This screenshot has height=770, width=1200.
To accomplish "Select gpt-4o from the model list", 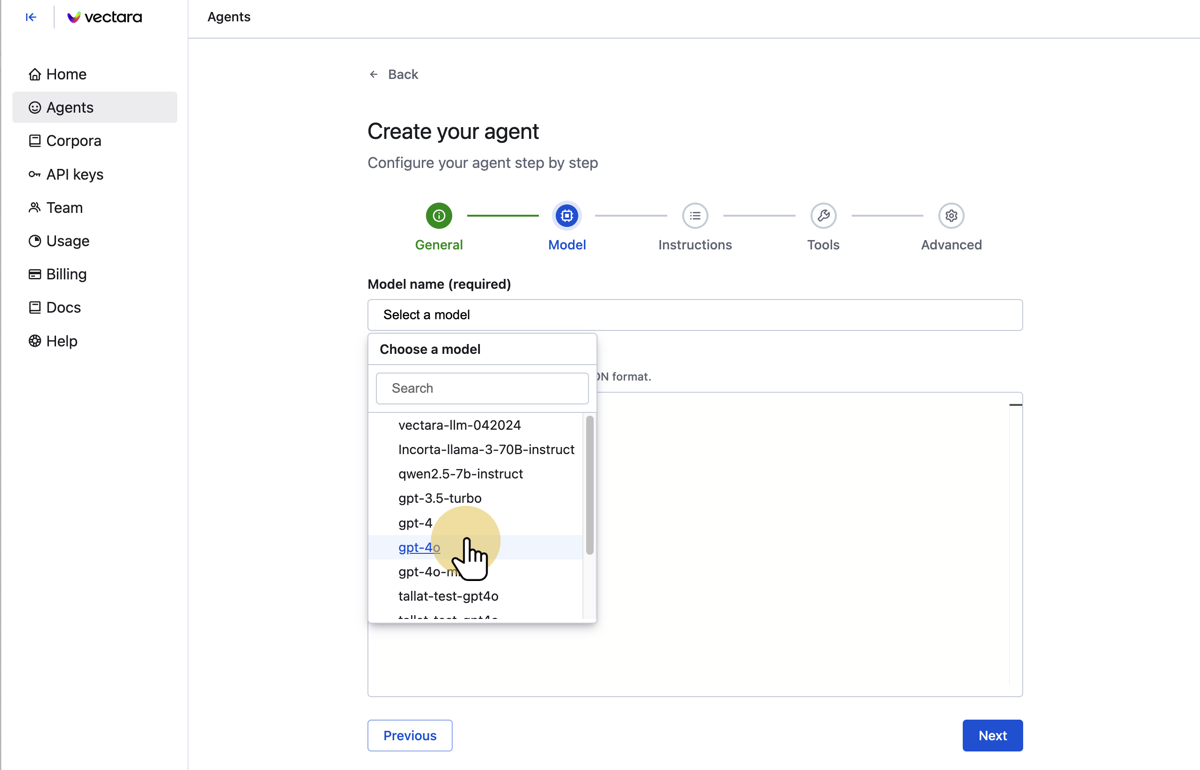I will pos(419,547).
